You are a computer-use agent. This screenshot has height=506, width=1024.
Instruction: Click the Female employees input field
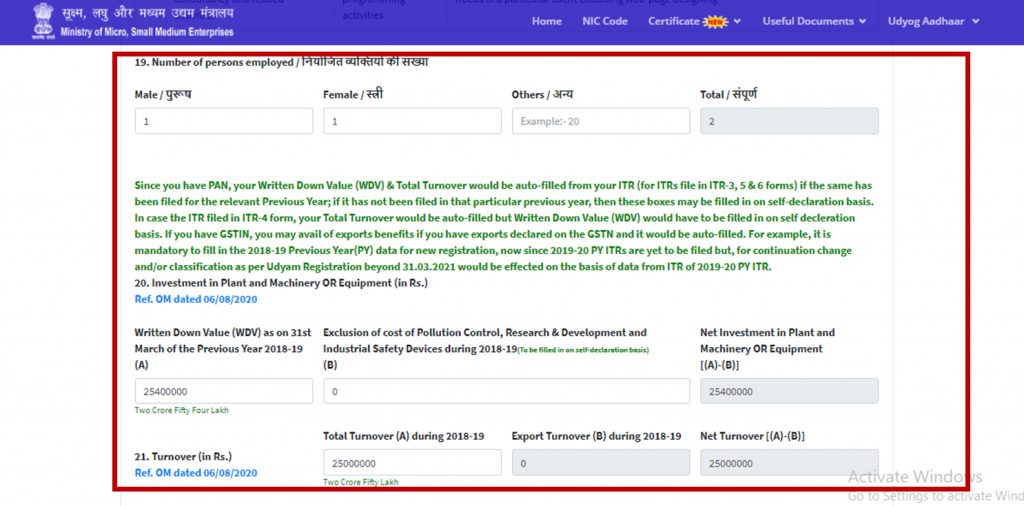point(412,121)
